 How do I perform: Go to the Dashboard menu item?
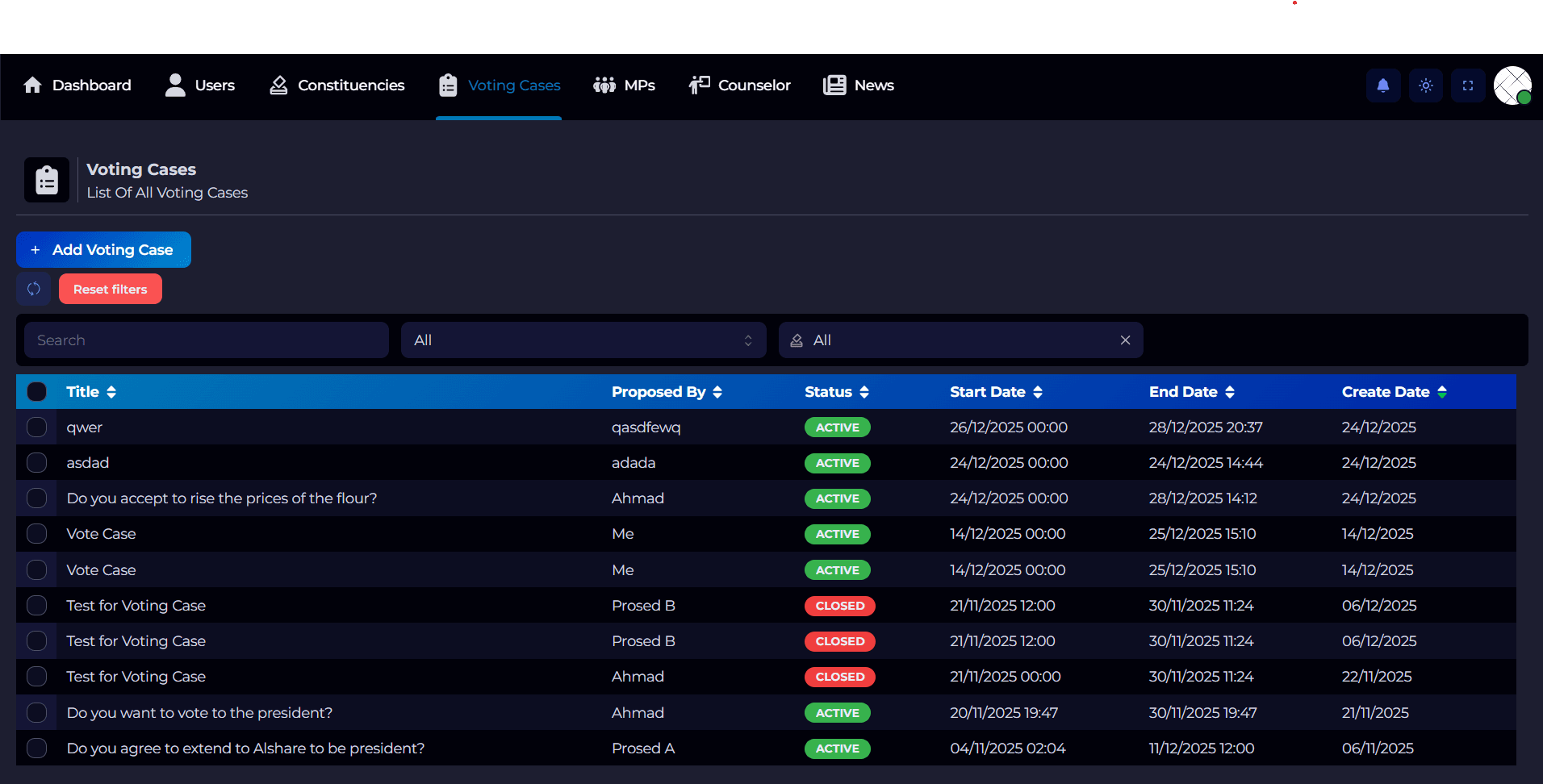(77, 85)
